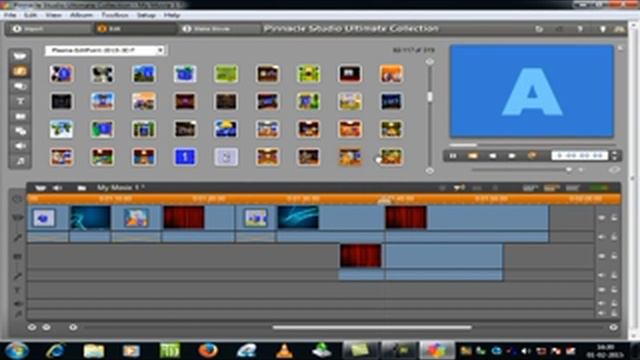The image size is (640, 360).
Task: Switch to the Import tab
Action: click(x=48, y=29)
